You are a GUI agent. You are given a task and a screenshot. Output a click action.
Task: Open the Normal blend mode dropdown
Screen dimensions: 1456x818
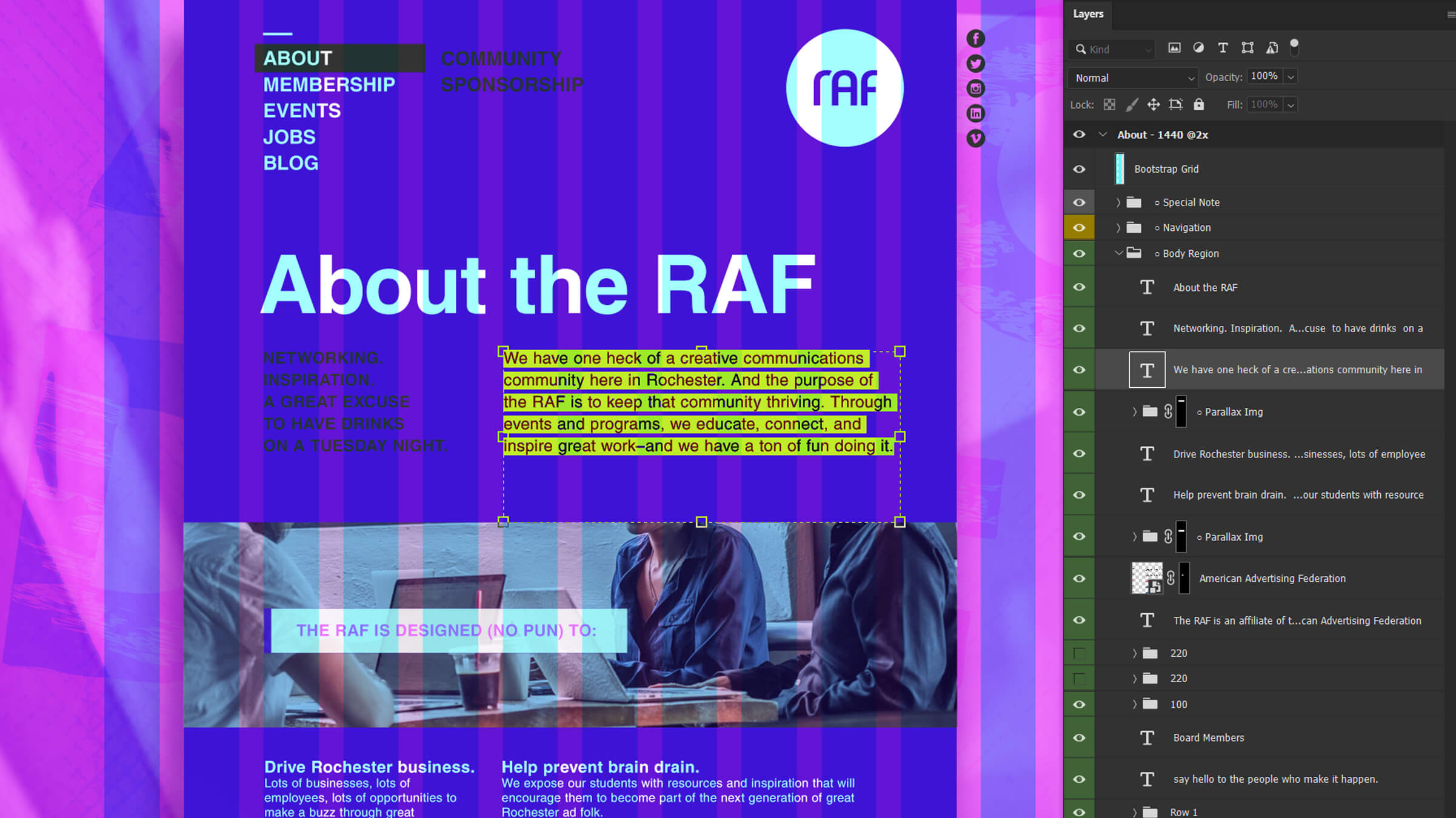1133,78
